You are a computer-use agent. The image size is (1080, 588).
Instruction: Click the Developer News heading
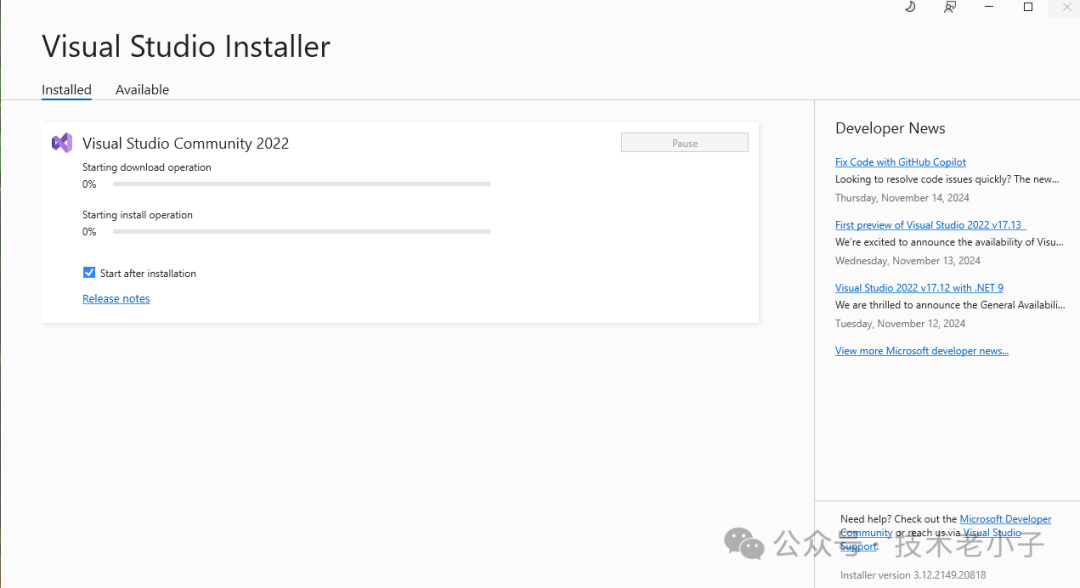(x=890, y=128)
